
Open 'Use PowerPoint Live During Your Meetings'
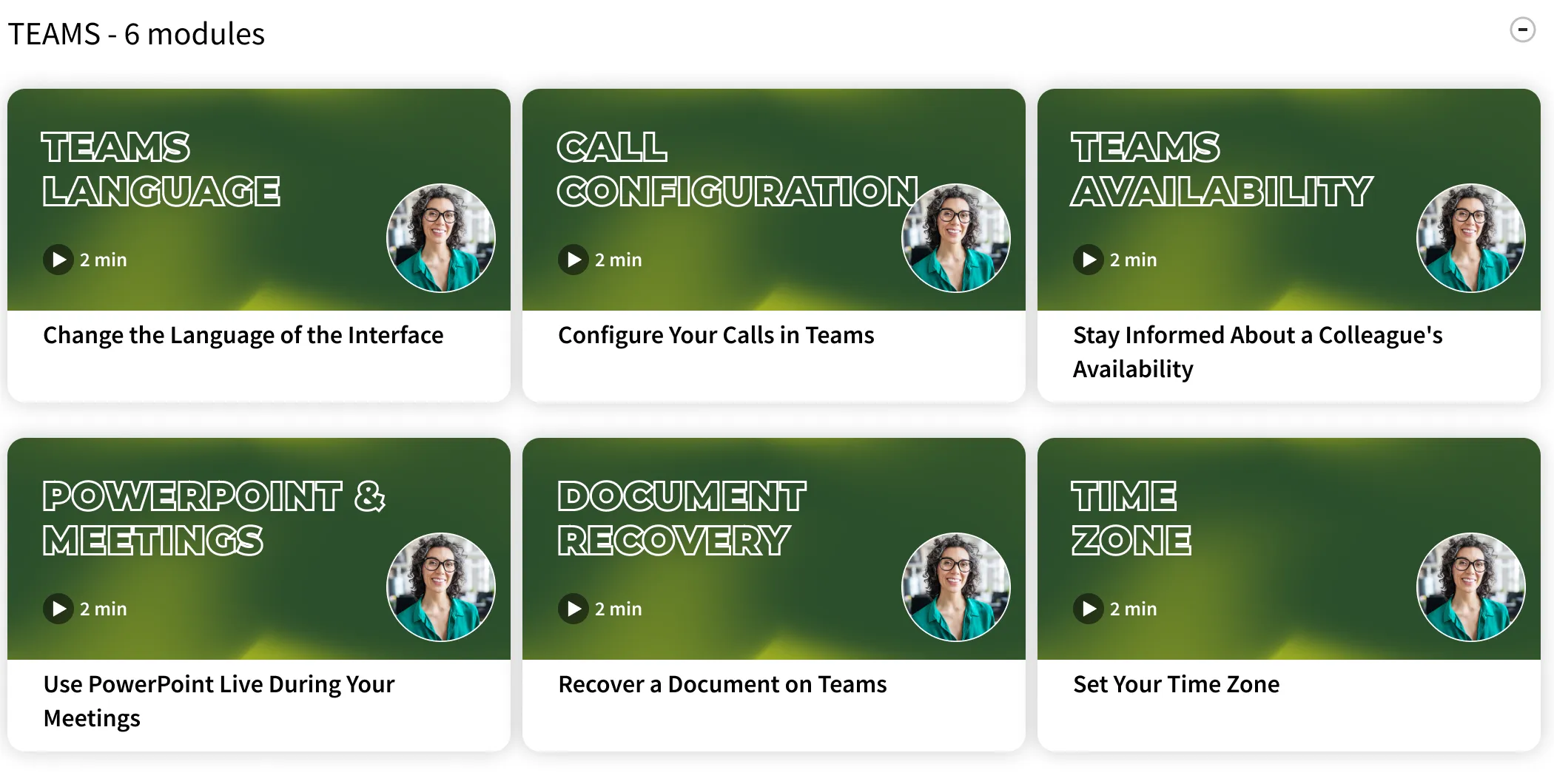pyautogui.click(x=219, y=701)
